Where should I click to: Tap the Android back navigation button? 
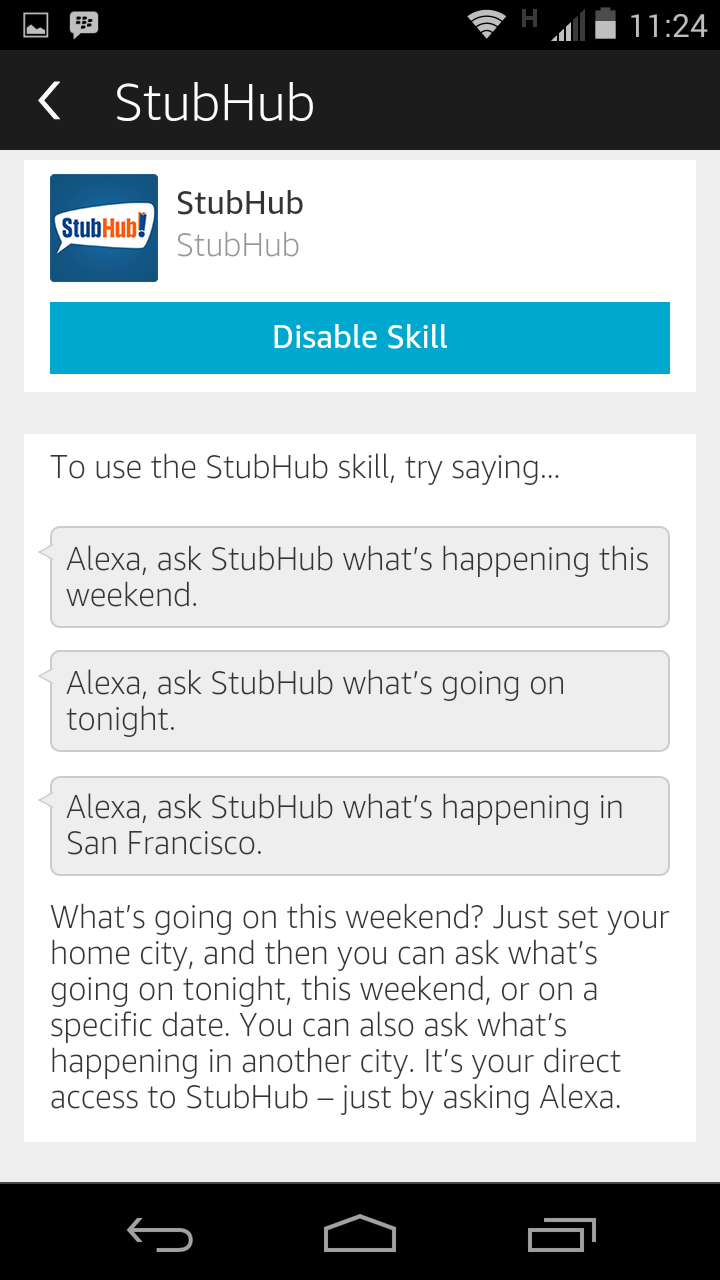pyautogui.click(x=160, y=1234)
